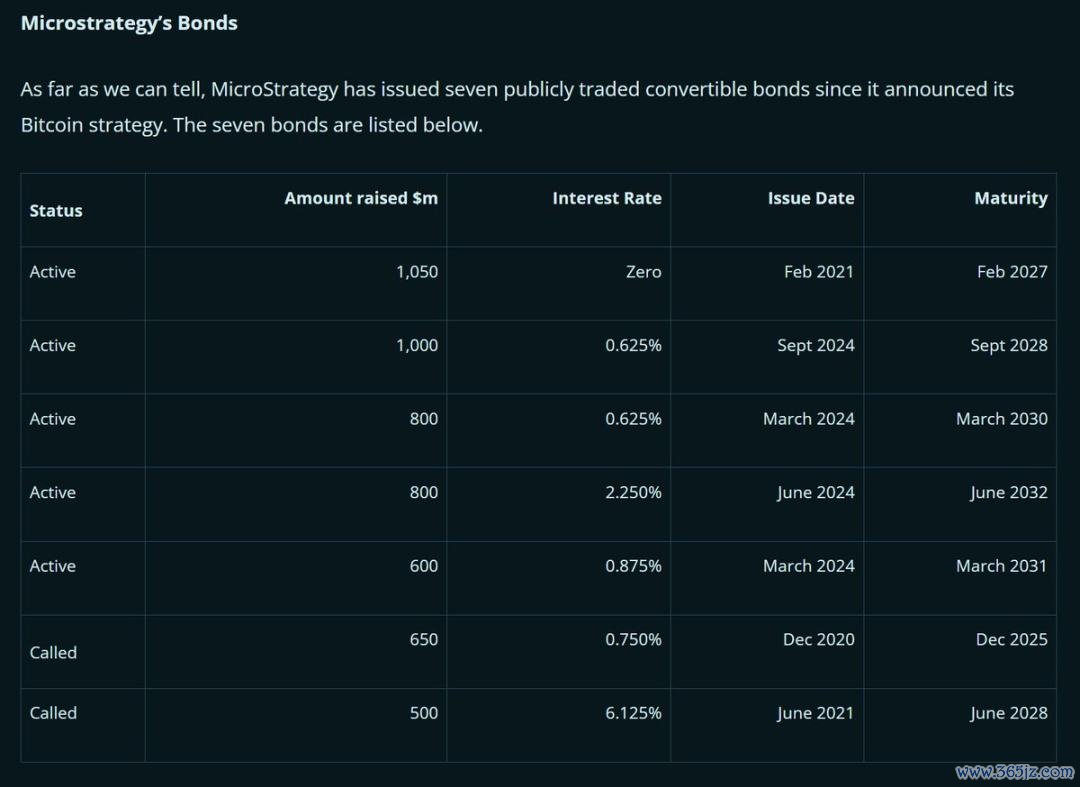Click the Status column header
The width and height of the screenshot is (1080, 787).
tap(56, 211)
